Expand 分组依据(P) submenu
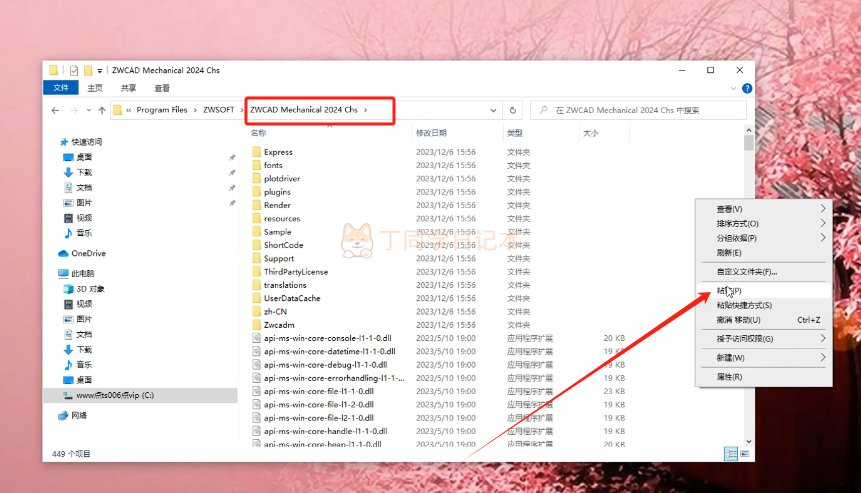This screenshot has height=493, width=861. tap(764, 238)
